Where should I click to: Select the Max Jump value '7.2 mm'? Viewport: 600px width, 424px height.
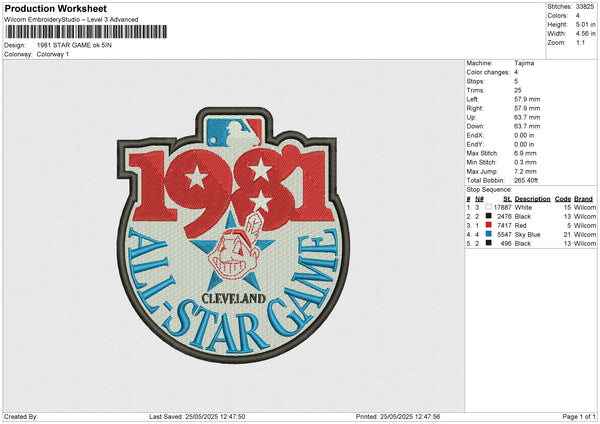[x=525, y=171]
